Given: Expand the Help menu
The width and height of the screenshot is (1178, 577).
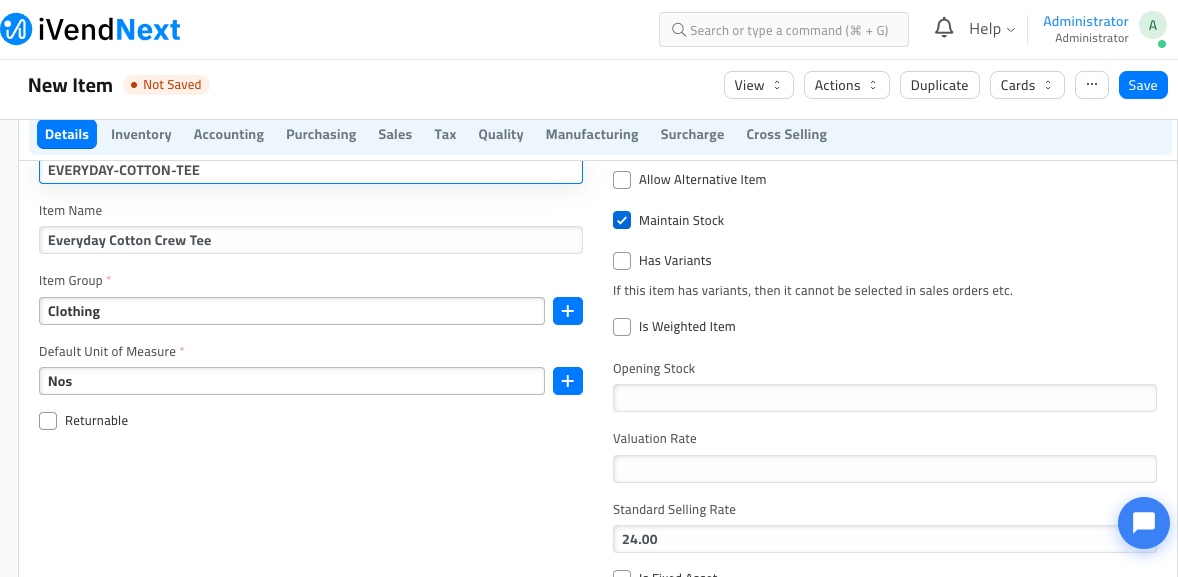Looking at the screenshot, I should (x=992, y=29).
